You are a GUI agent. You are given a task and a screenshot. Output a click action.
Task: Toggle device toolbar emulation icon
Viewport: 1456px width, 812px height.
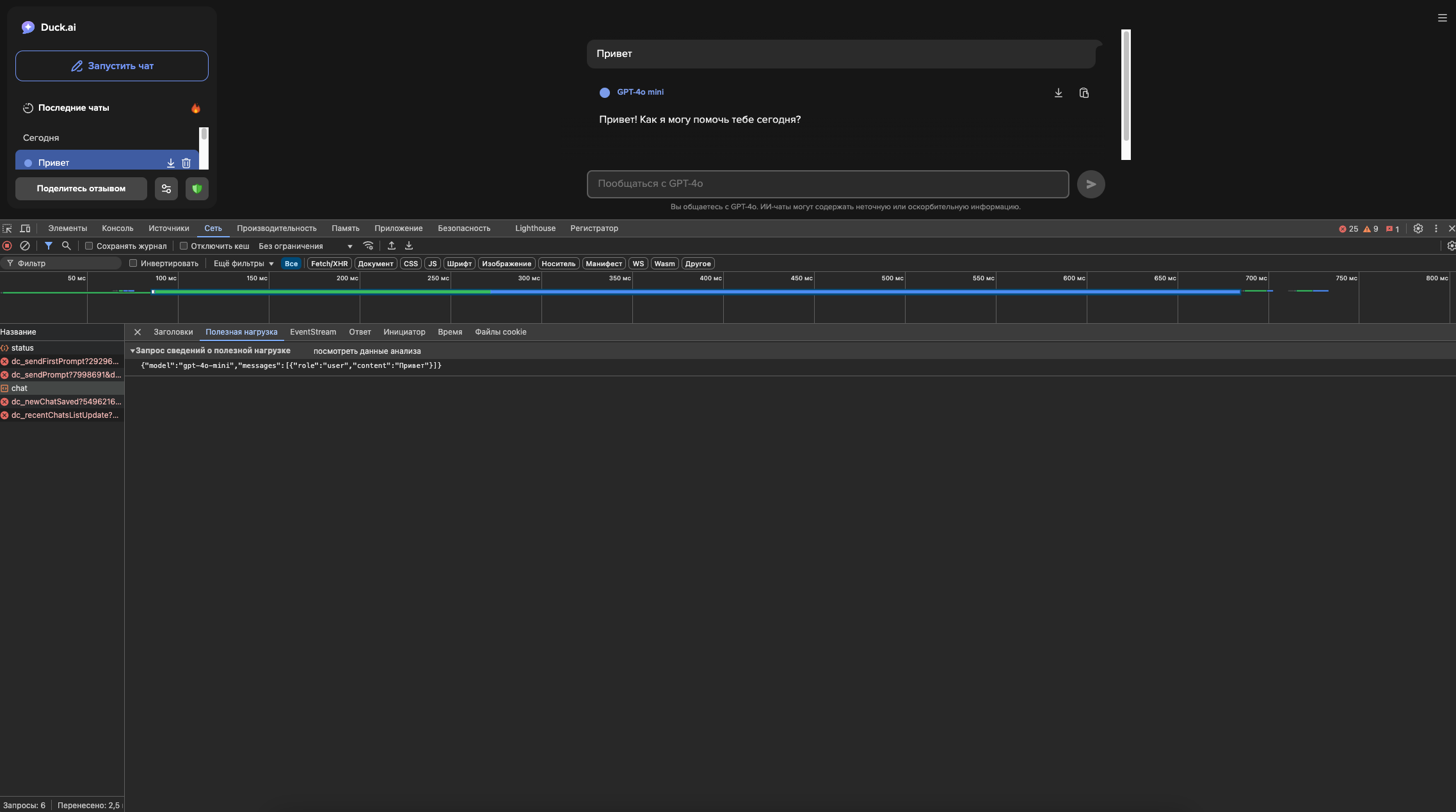coord(25,228)
